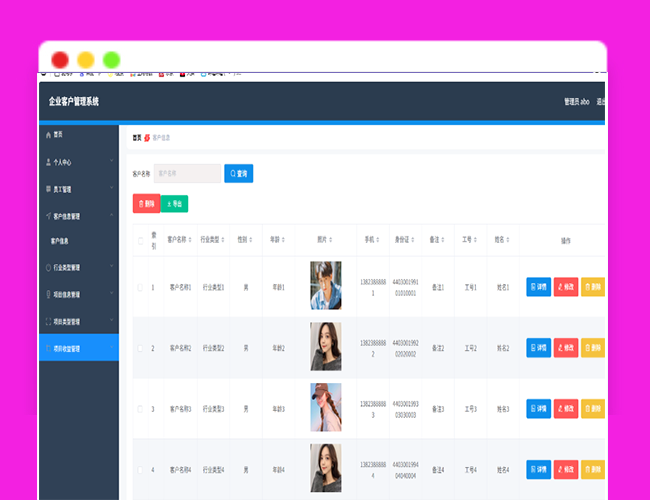Click 修改 for customer row 1
The height and width of the screenshot is (500, 650).
click(566, 287)
